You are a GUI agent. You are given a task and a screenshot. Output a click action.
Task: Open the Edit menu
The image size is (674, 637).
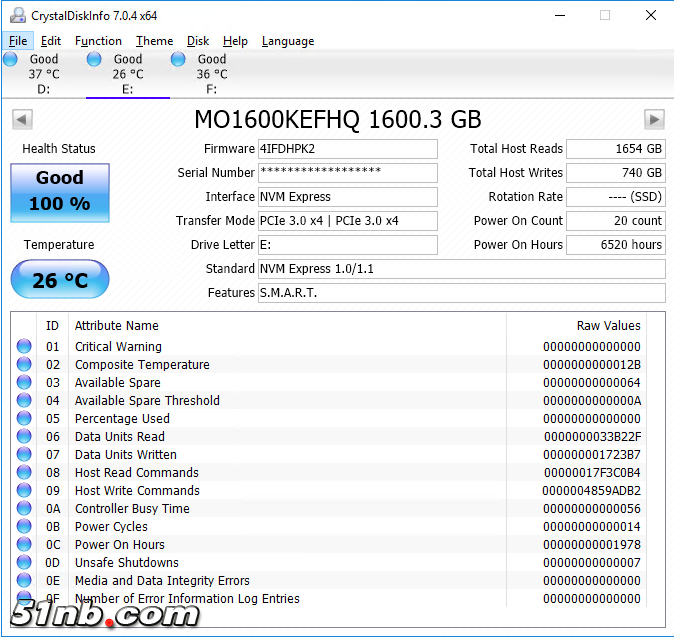point(51,41)
